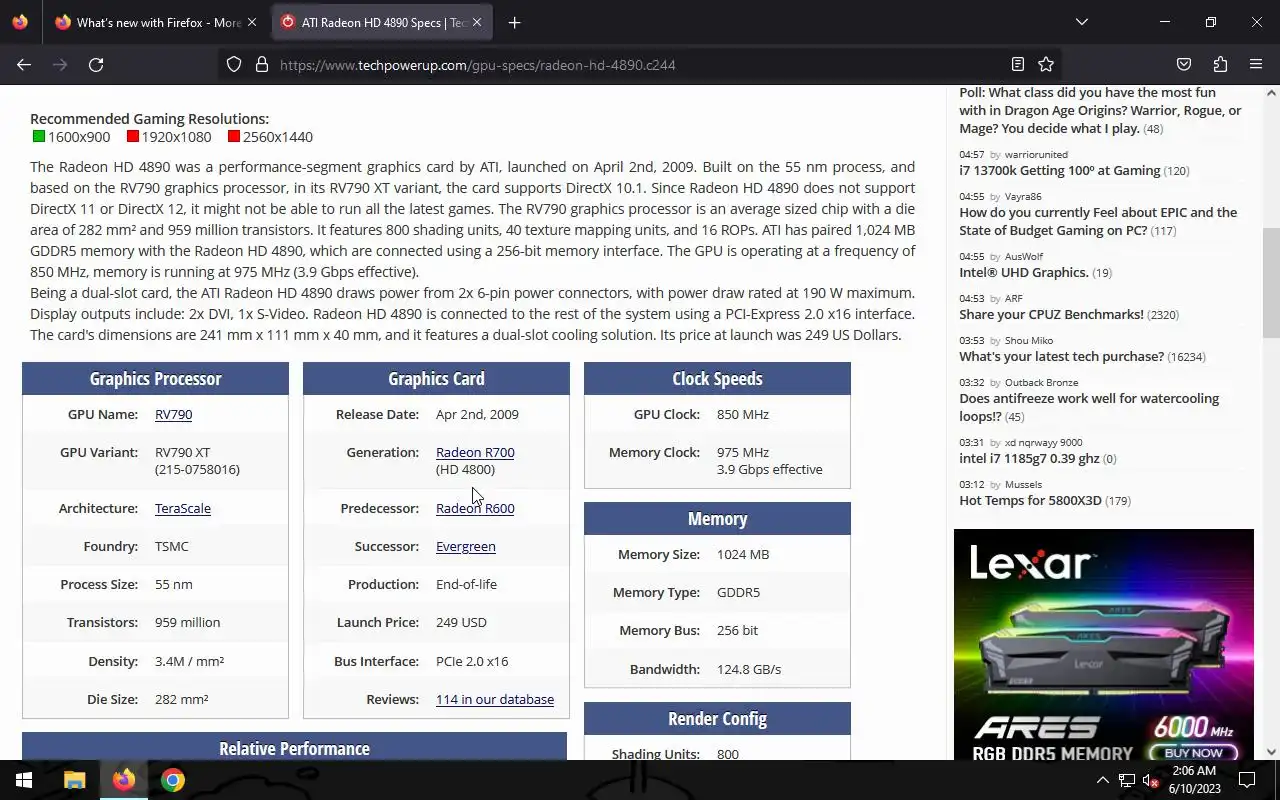Open the Extensions puzzle icon

click(1220, 64)
